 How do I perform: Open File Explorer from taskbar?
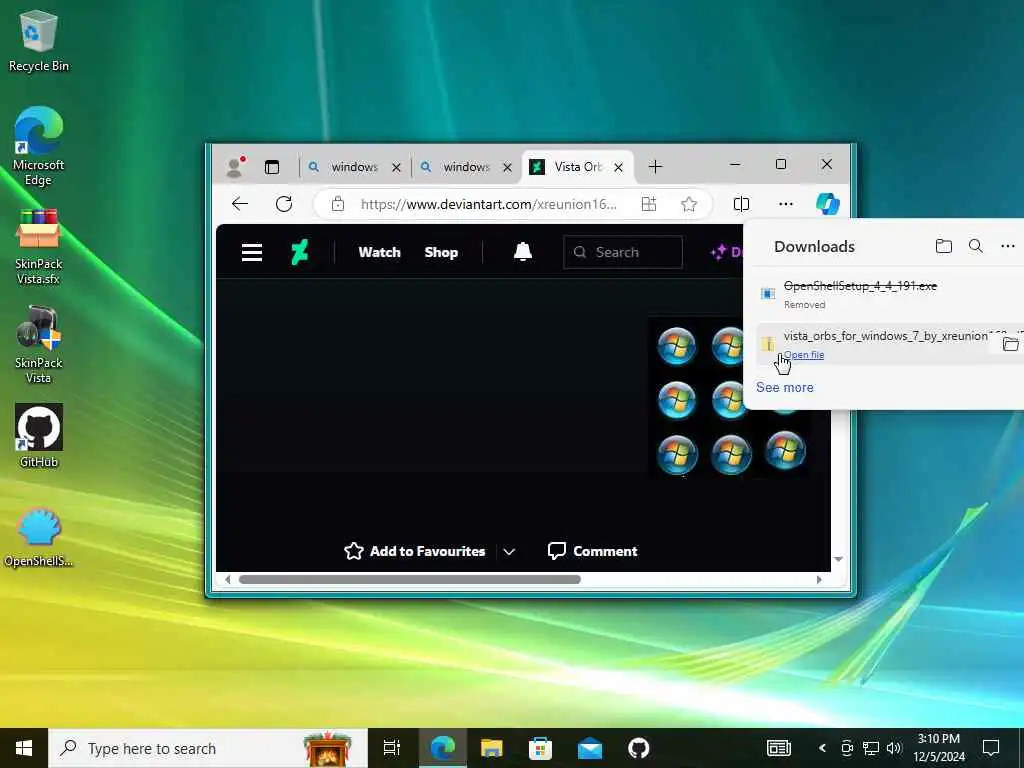click(x=492, y=748)
